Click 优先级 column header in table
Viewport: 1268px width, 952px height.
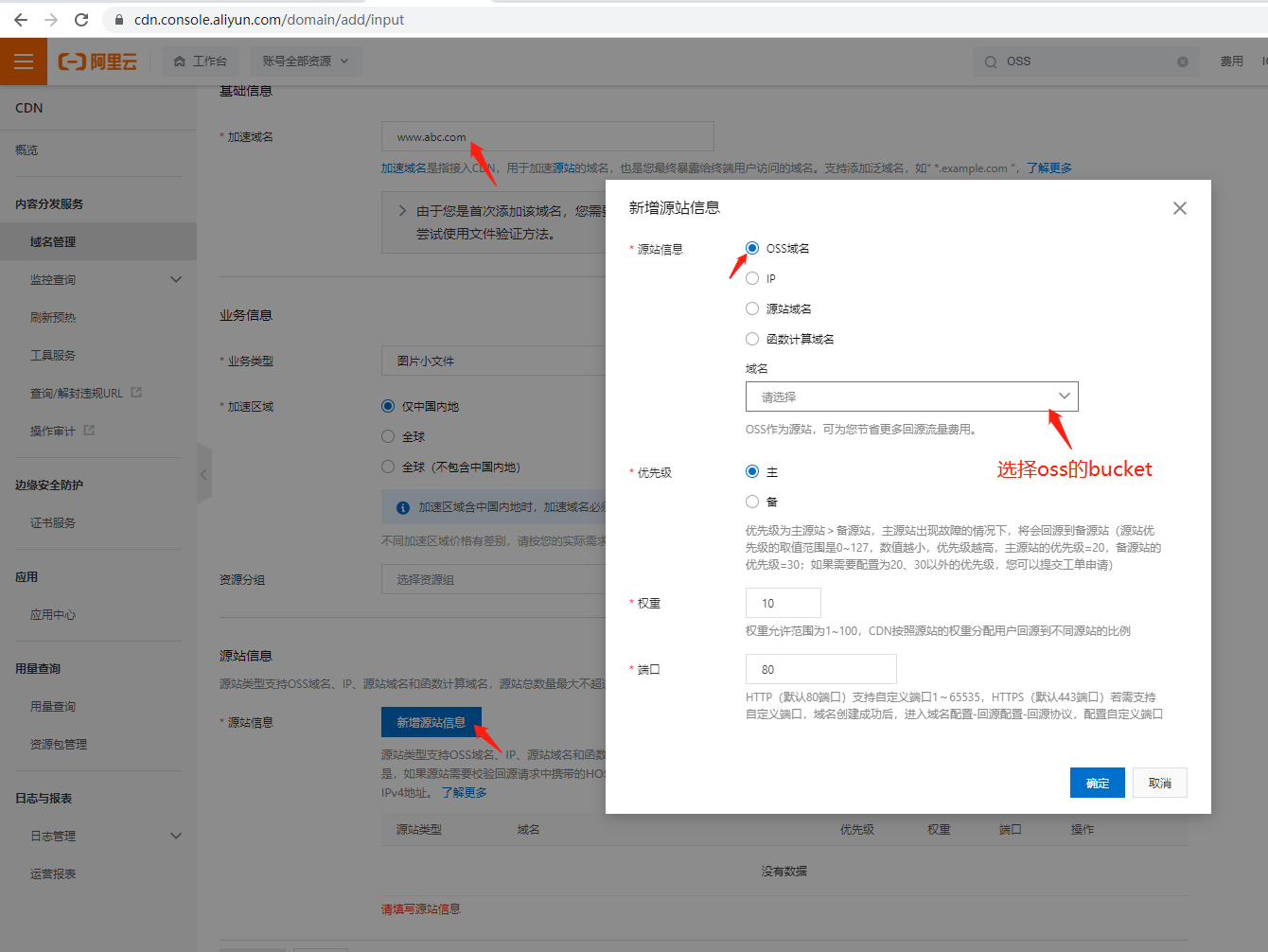click(x=857, y=829)
